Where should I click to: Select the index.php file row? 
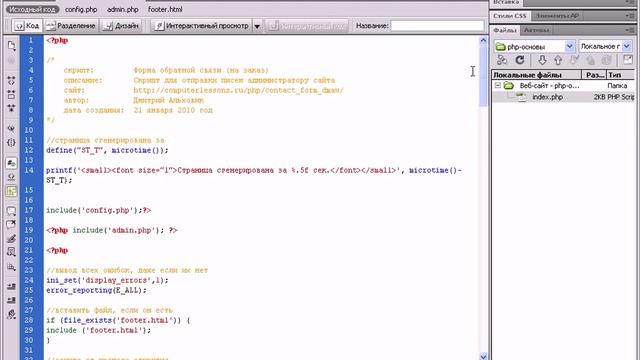tap(564, 97)
